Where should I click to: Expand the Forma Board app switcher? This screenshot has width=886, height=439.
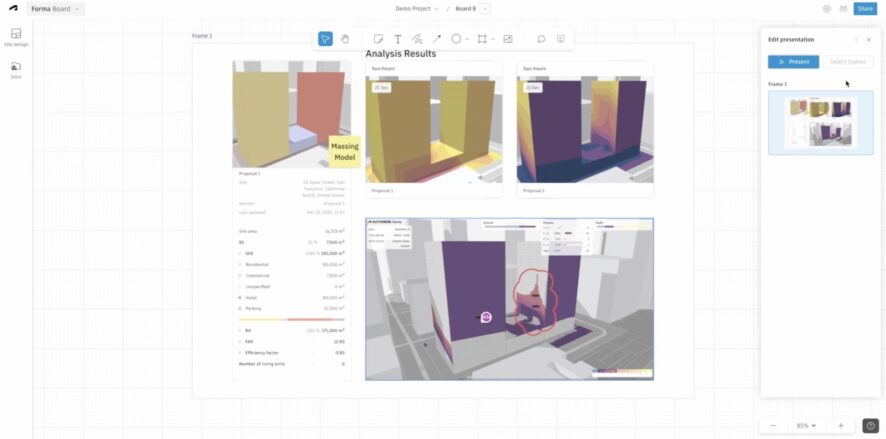click(x=55, y=8)
